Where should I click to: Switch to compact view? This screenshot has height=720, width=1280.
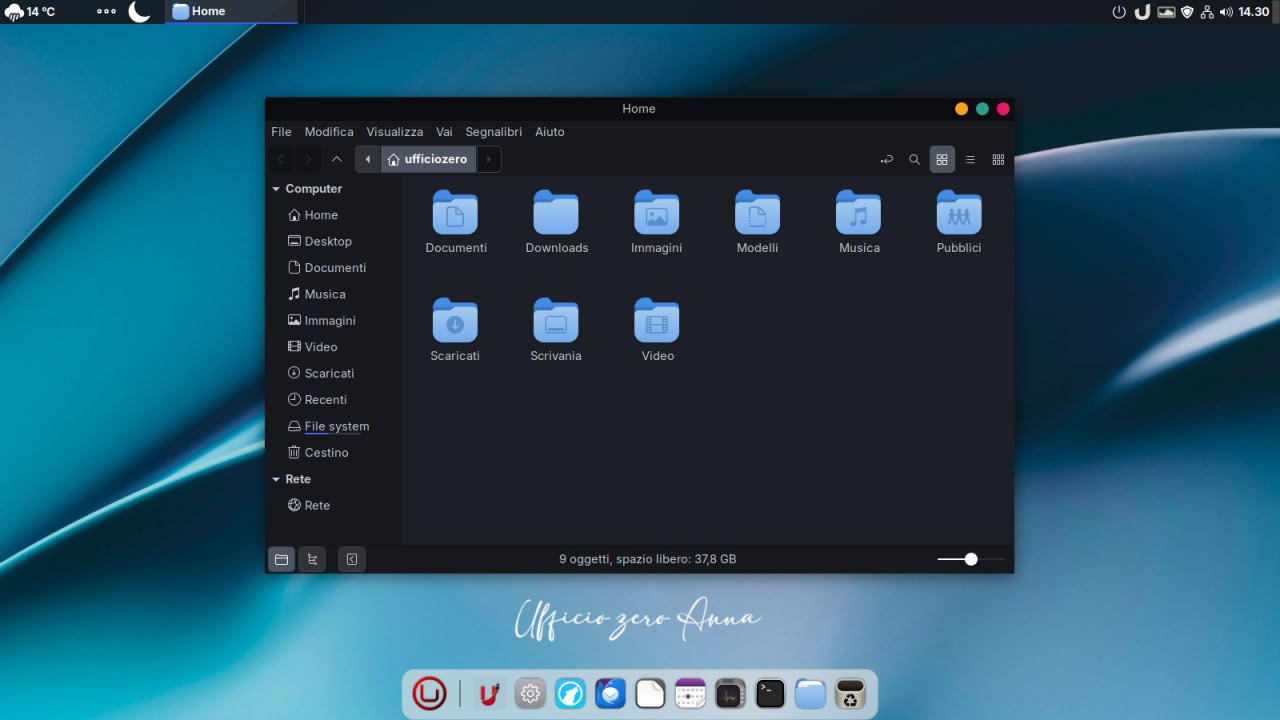tap(998, 160)
